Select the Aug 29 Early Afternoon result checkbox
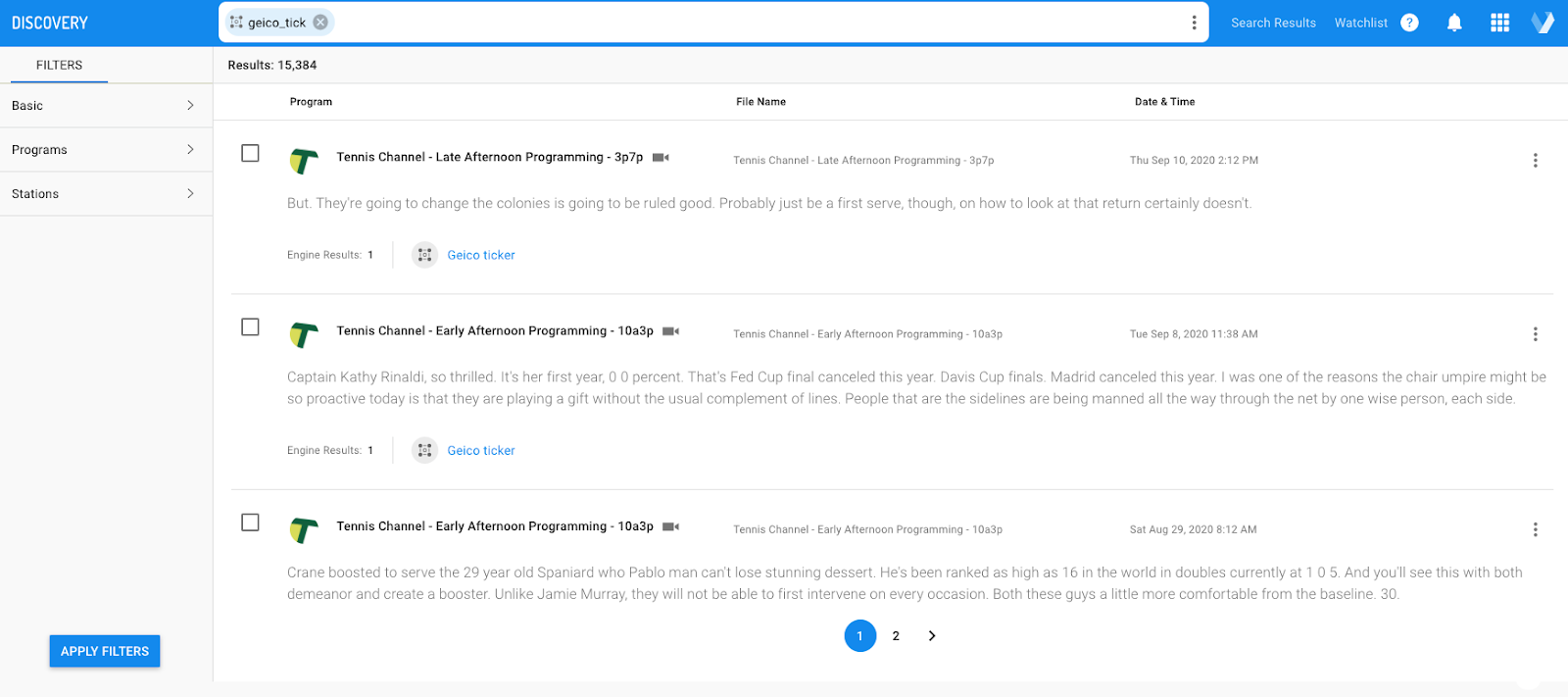 250,523
